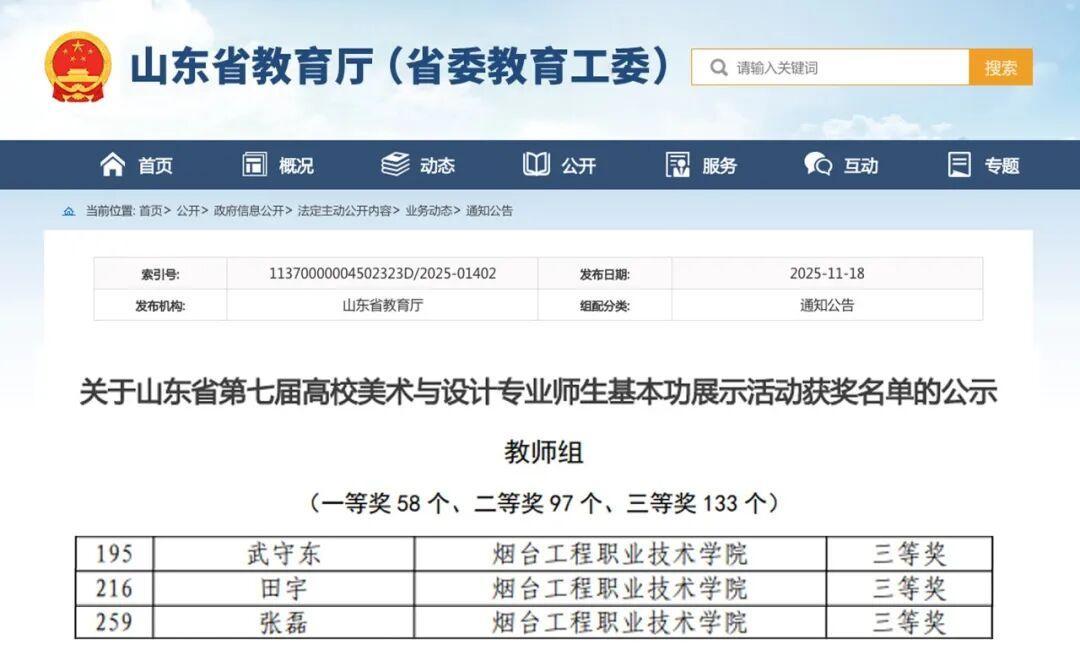The height and width of the screenshot is (672, 1080).
Task: Go to 首页 in the breadcrumb
Action: click(x=150, y=212)
